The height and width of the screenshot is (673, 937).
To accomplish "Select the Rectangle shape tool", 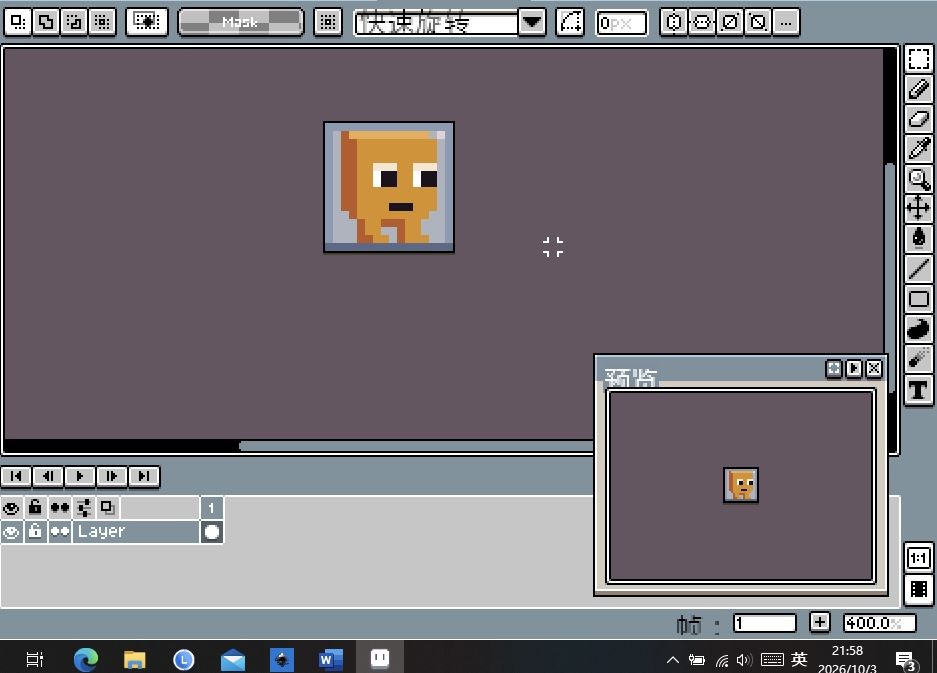I will pos(918,298).
